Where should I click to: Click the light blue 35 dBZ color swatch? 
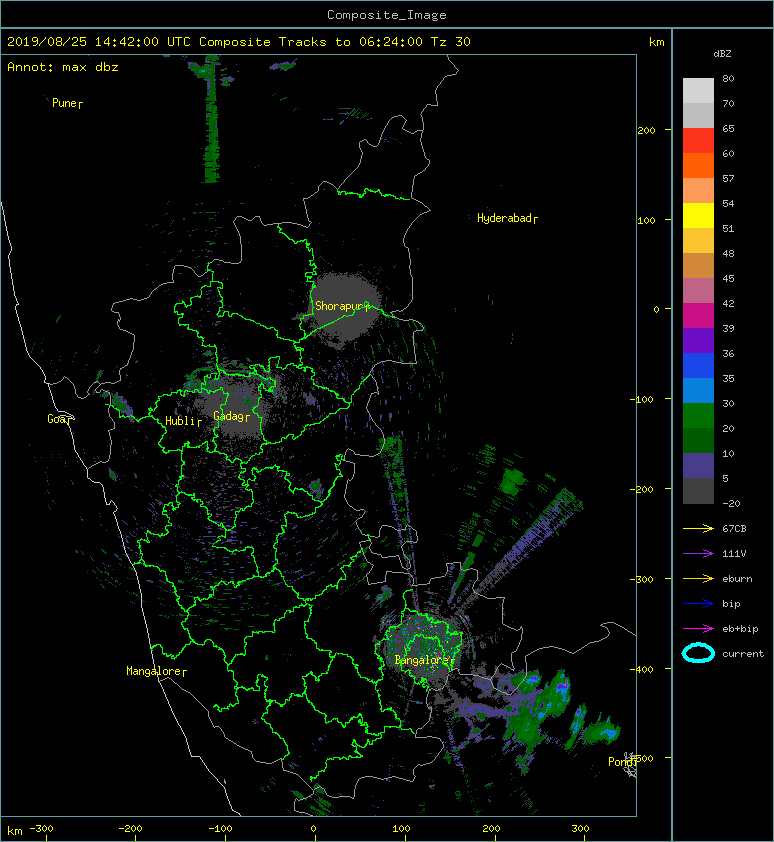[x=698, y=390]
